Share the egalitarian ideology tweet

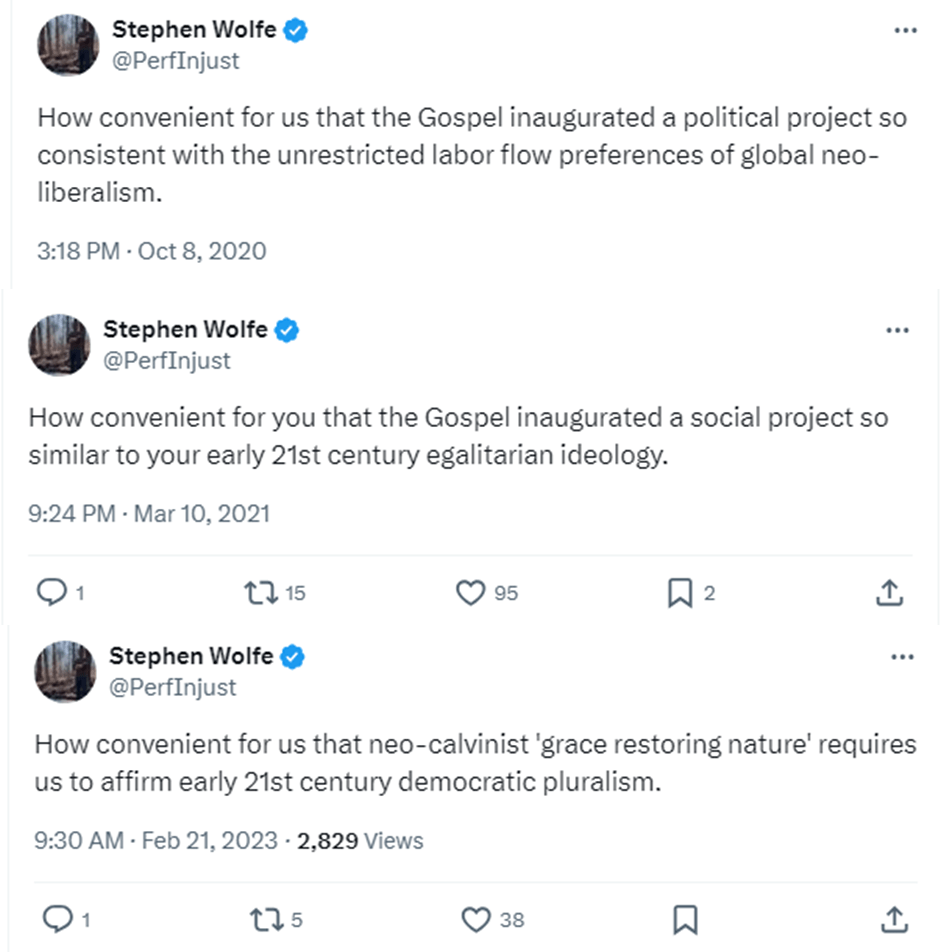pyautogui.click(x=889, y=593)
